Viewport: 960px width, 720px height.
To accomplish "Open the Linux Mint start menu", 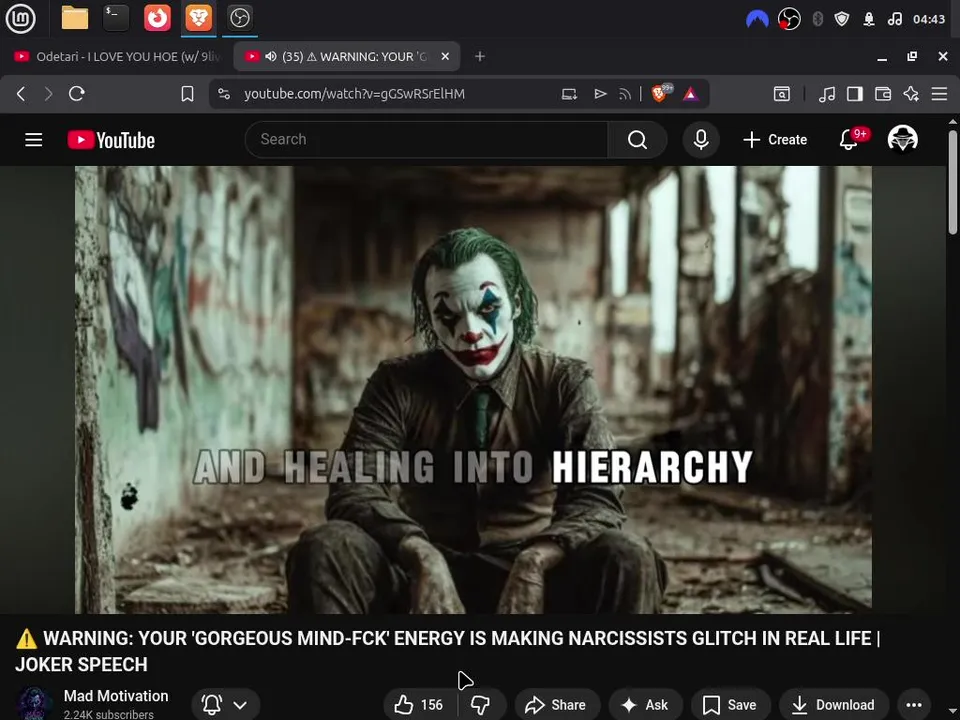I will pos(20,18).
